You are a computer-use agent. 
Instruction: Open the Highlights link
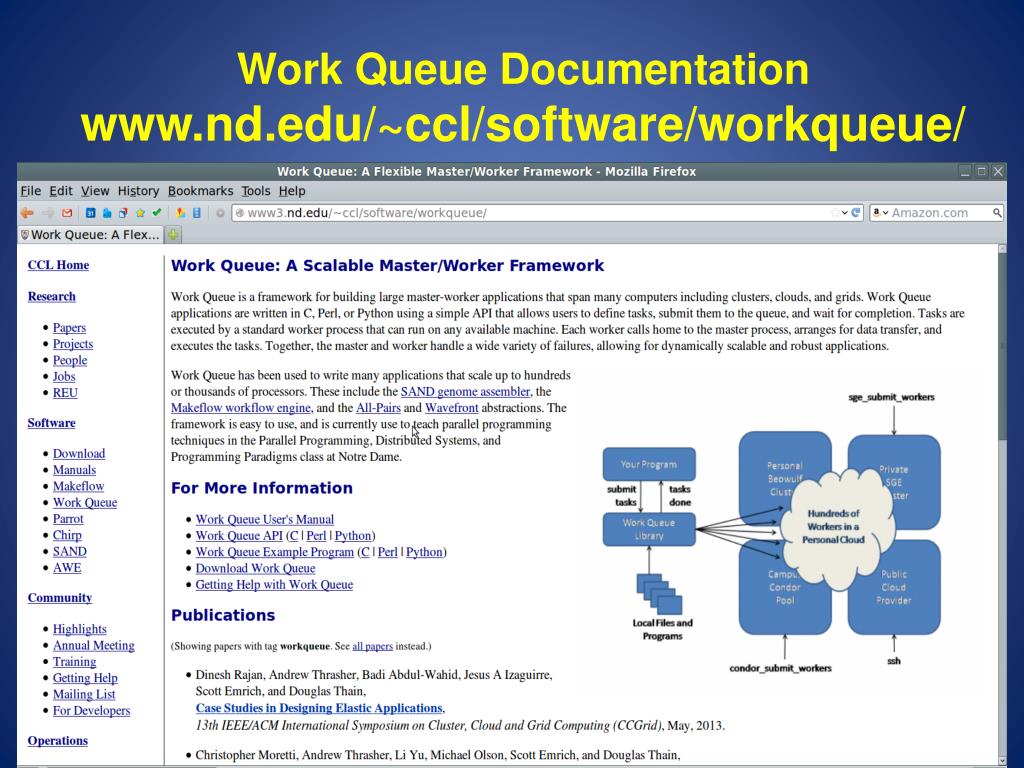(x=80, y=630)
